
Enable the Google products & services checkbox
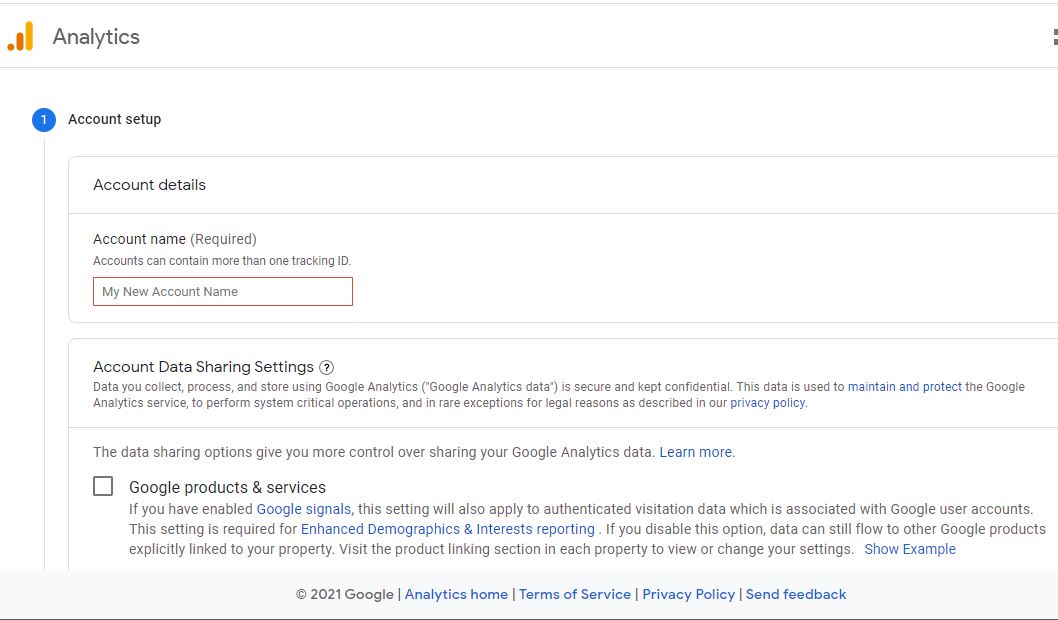[103, 486]
